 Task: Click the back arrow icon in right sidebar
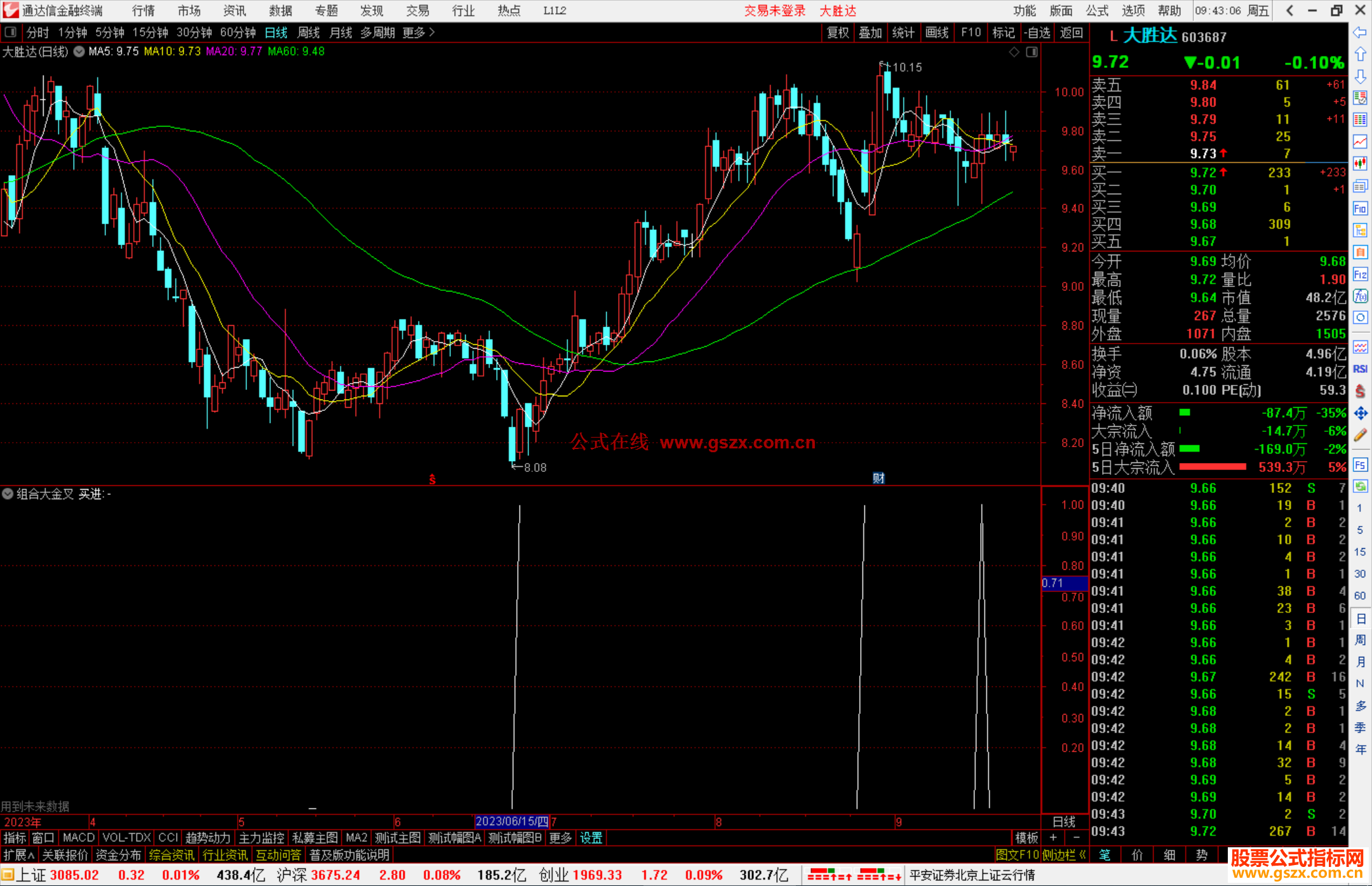[1360, 32]
